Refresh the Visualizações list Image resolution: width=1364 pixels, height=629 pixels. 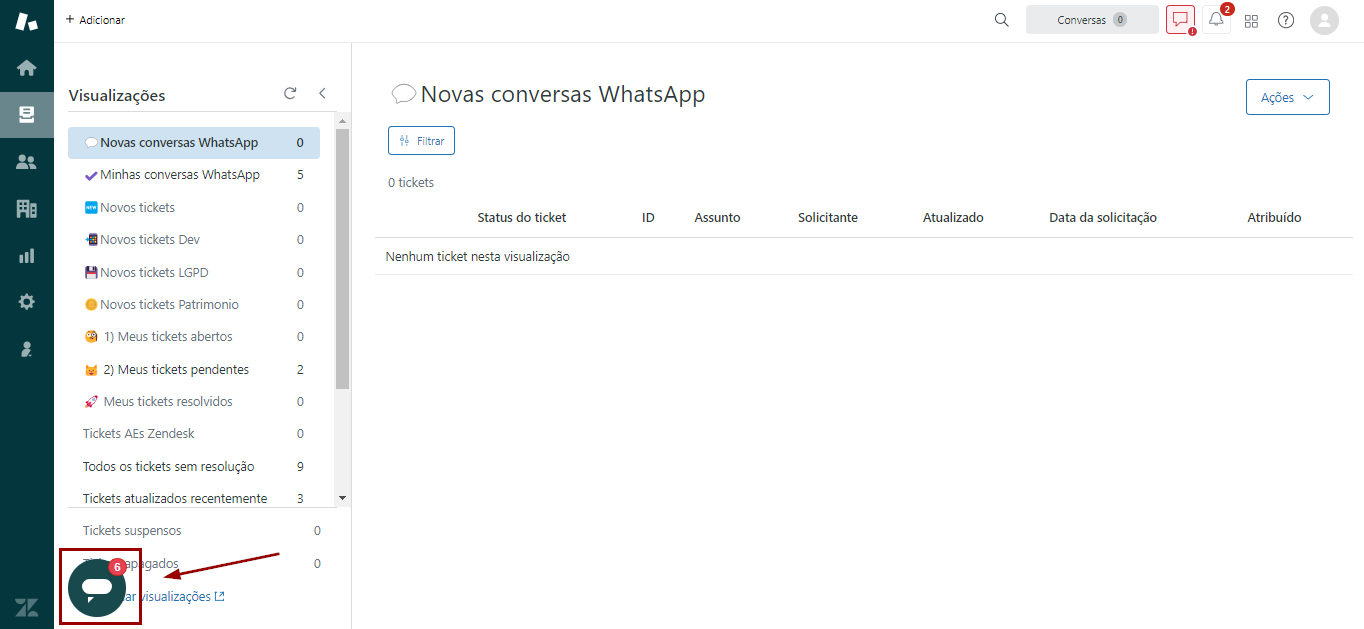(x=290, y=94)
